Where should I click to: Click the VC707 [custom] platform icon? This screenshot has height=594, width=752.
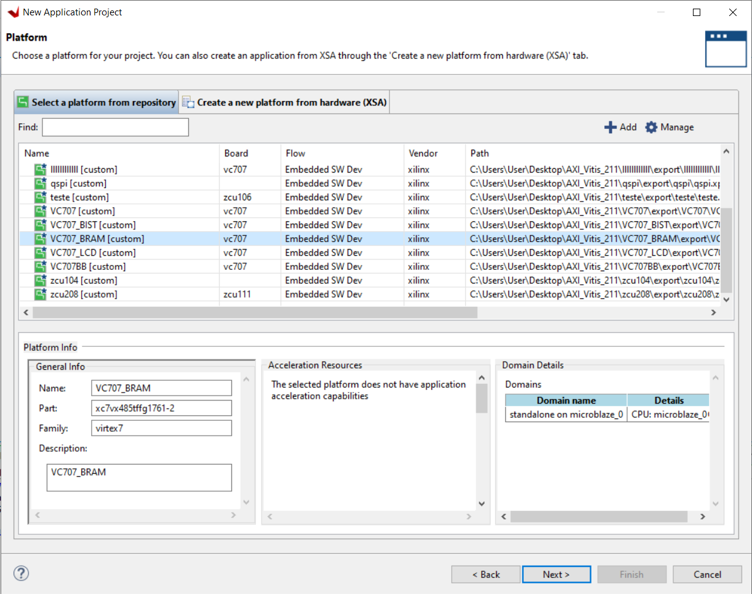coord(40,211)
